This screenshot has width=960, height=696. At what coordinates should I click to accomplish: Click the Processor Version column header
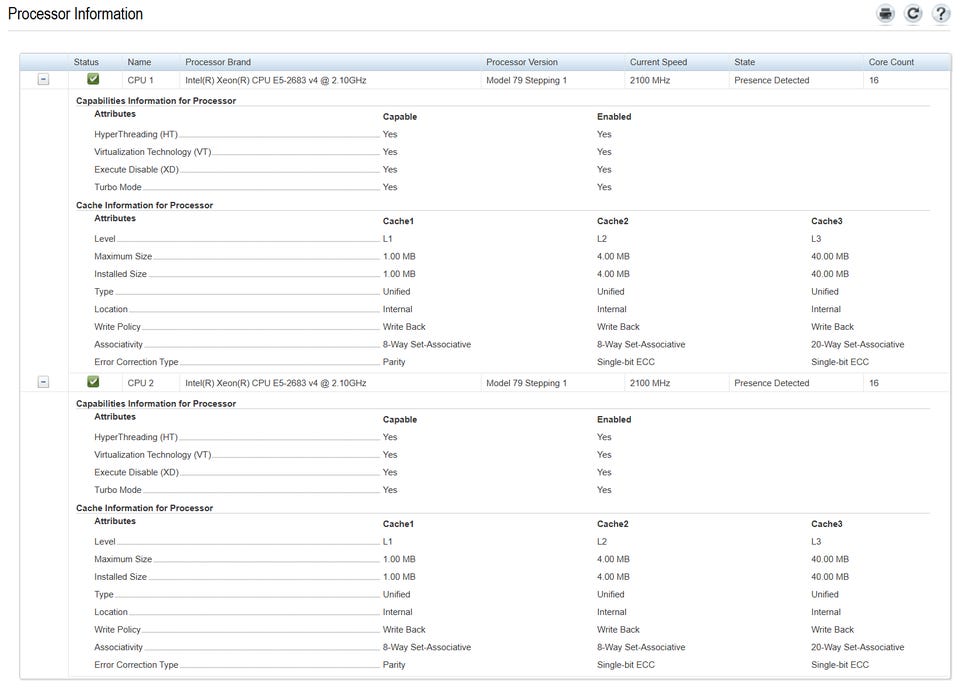tap(522, 62)
